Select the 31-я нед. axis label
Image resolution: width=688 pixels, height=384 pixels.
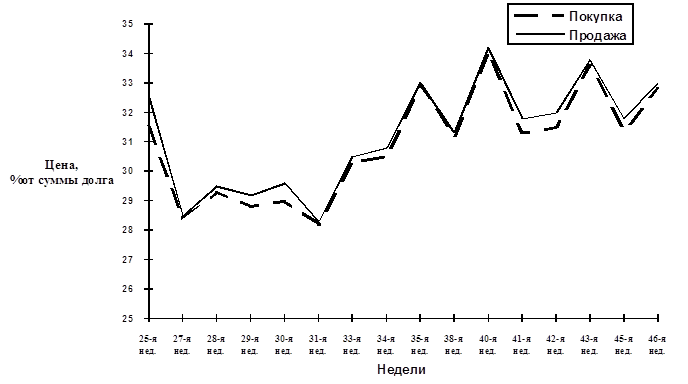(318, 345)
